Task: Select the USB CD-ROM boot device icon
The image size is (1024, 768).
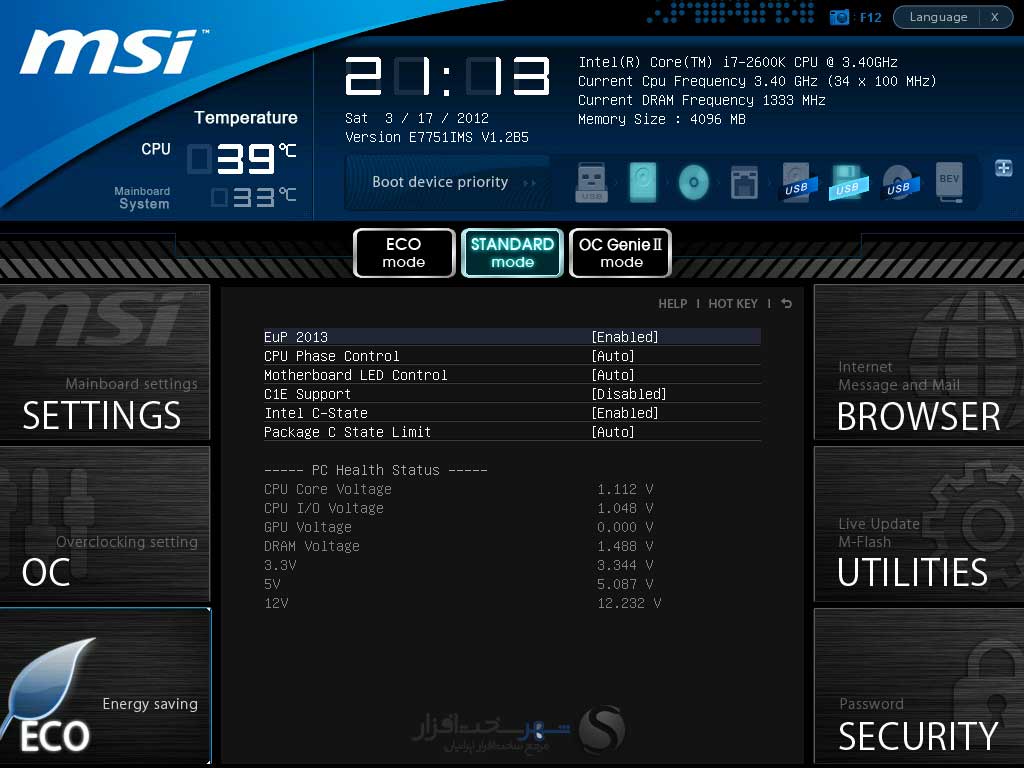Action: tap(900, 182)
